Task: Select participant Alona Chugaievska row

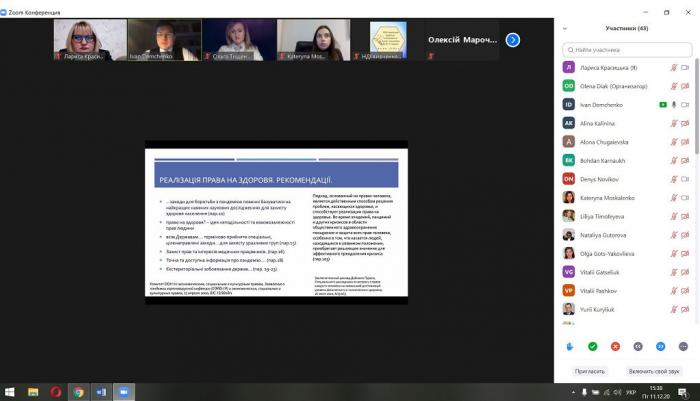Action: coord(627,142)
